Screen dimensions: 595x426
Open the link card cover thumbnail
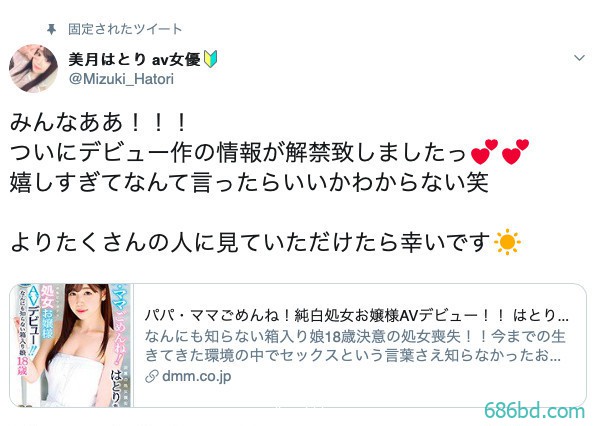point(71,345)
